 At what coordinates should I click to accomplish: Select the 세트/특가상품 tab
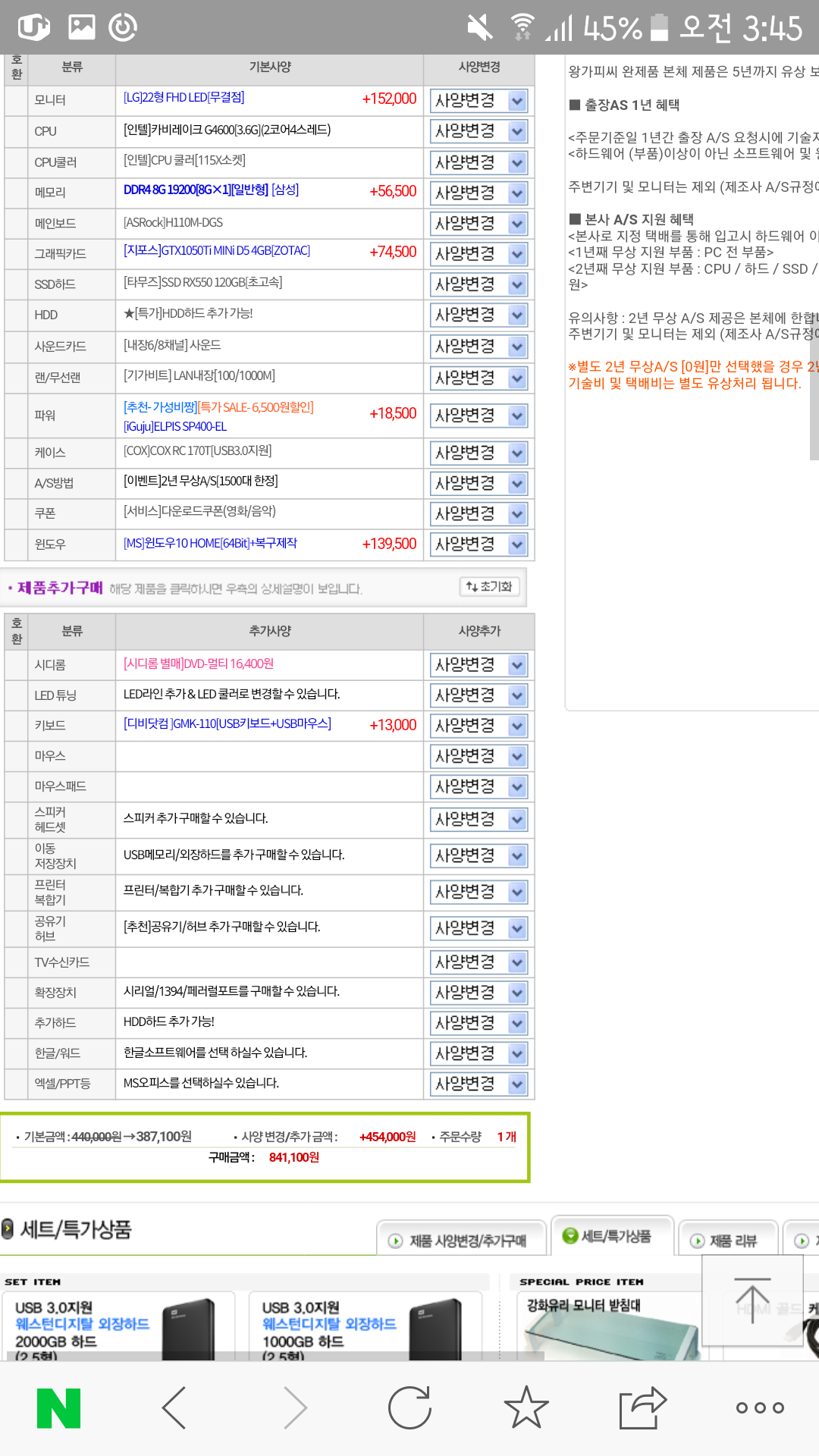pyautogui.click(x=612, y=1236)
